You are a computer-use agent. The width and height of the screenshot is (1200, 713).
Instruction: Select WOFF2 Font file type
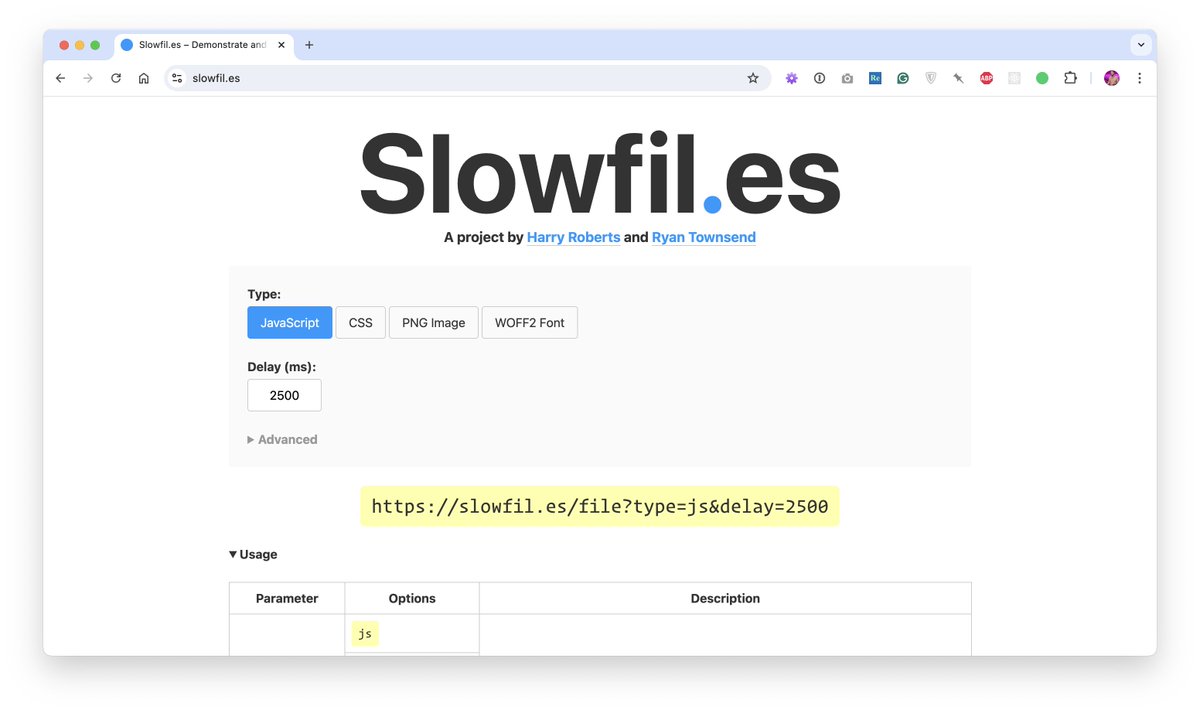point(530,323)
